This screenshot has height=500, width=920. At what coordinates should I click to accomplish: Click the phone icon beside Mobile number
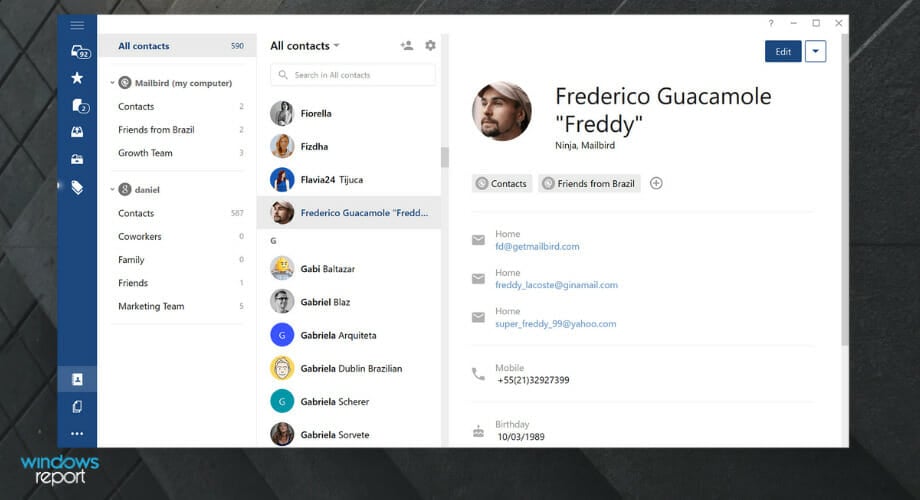click(478, 374)
